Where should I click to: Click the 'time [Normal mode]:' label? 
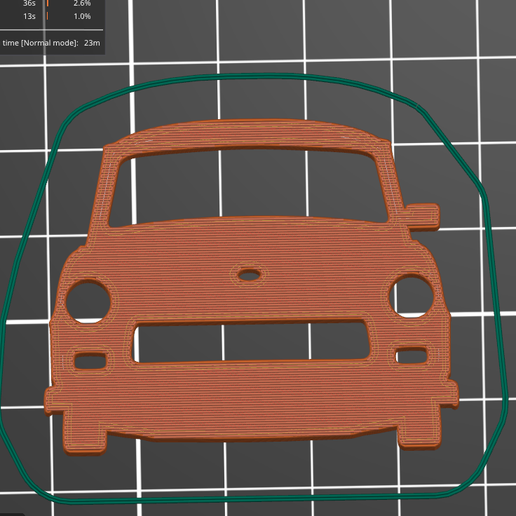40,43
